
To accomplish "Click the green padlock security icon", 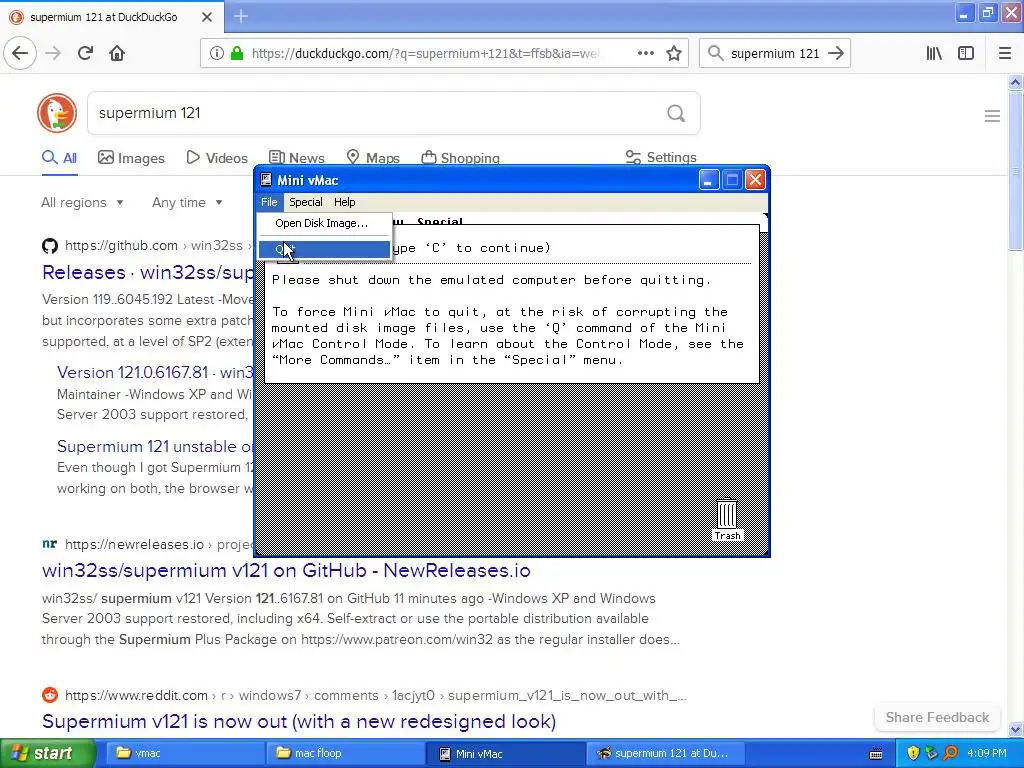I will (x=237, y=53).
